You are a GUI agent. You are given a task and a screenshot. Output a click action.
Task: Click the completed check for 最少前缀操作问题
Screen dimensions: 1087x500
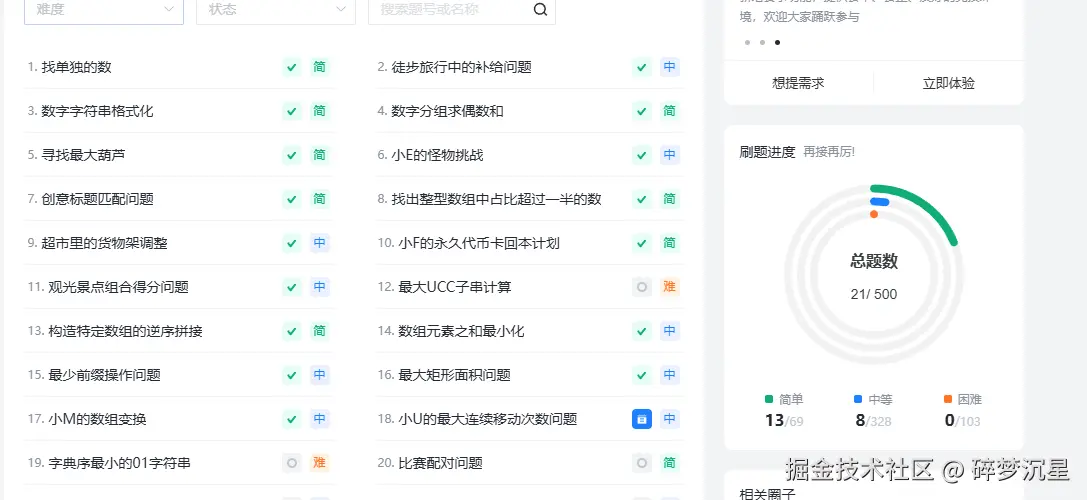point(292,375)
